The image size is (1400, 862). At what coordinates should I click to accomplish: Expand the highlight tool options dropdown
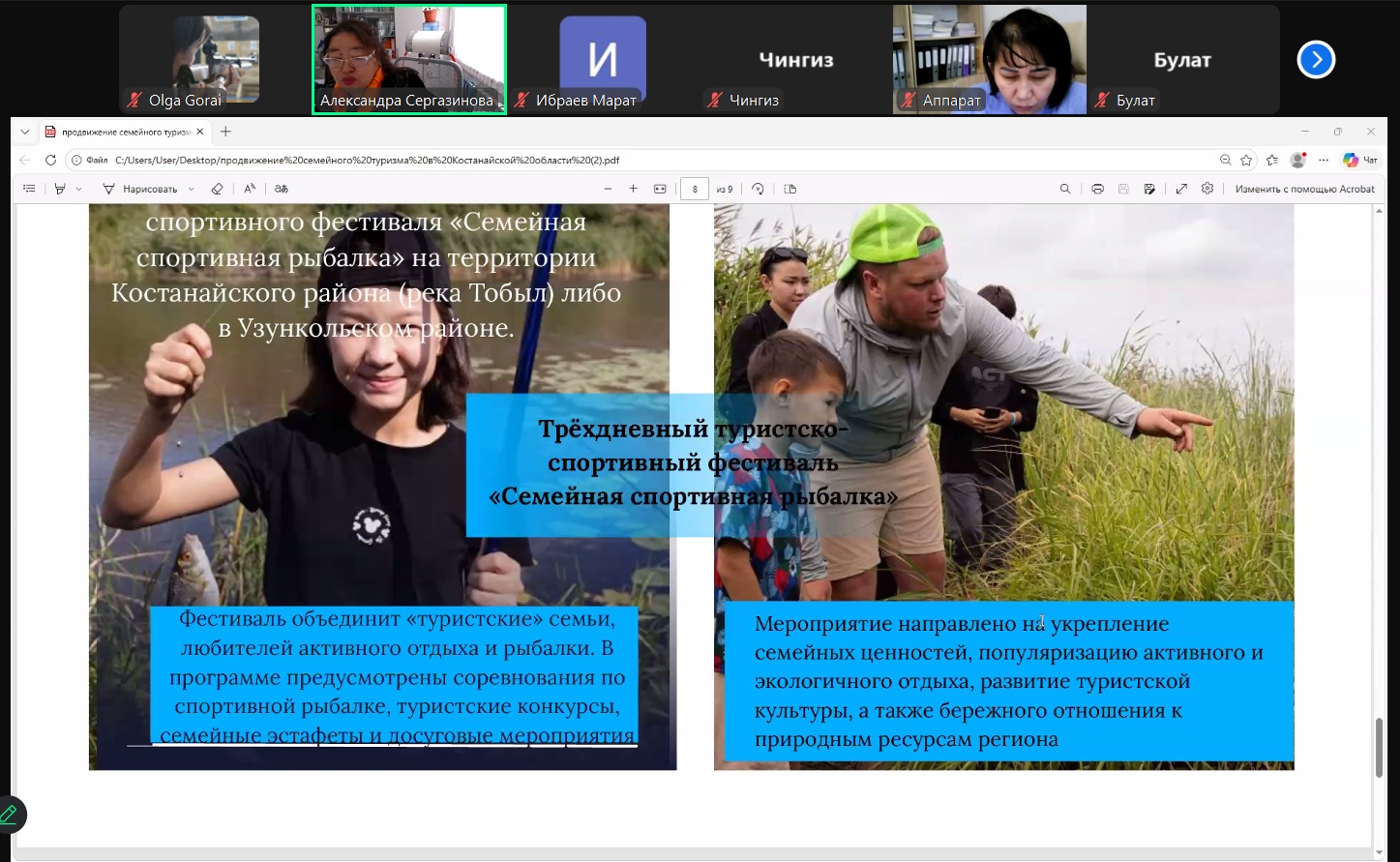pos(78,189)
